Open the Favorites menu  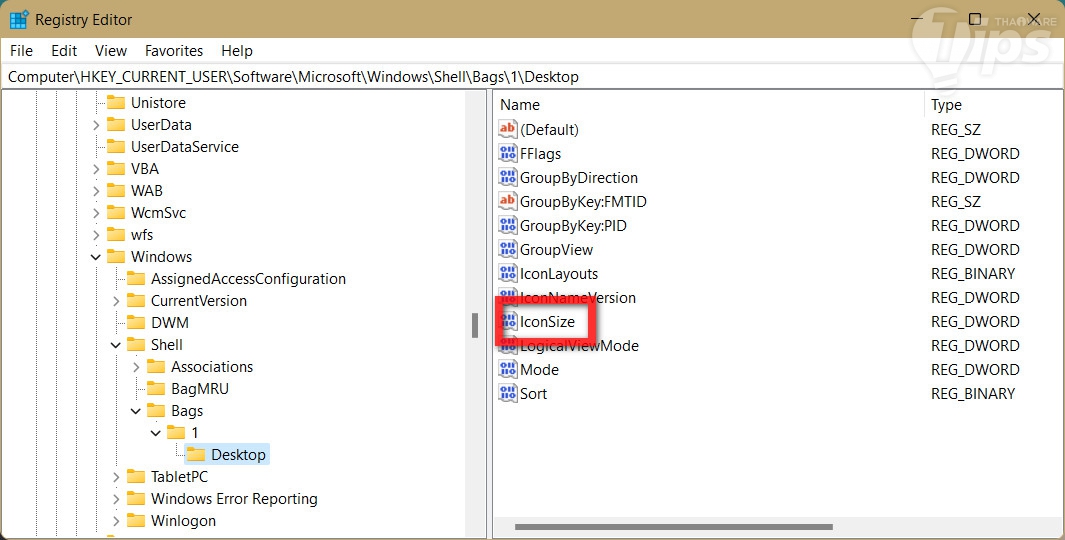pos(174,51)
